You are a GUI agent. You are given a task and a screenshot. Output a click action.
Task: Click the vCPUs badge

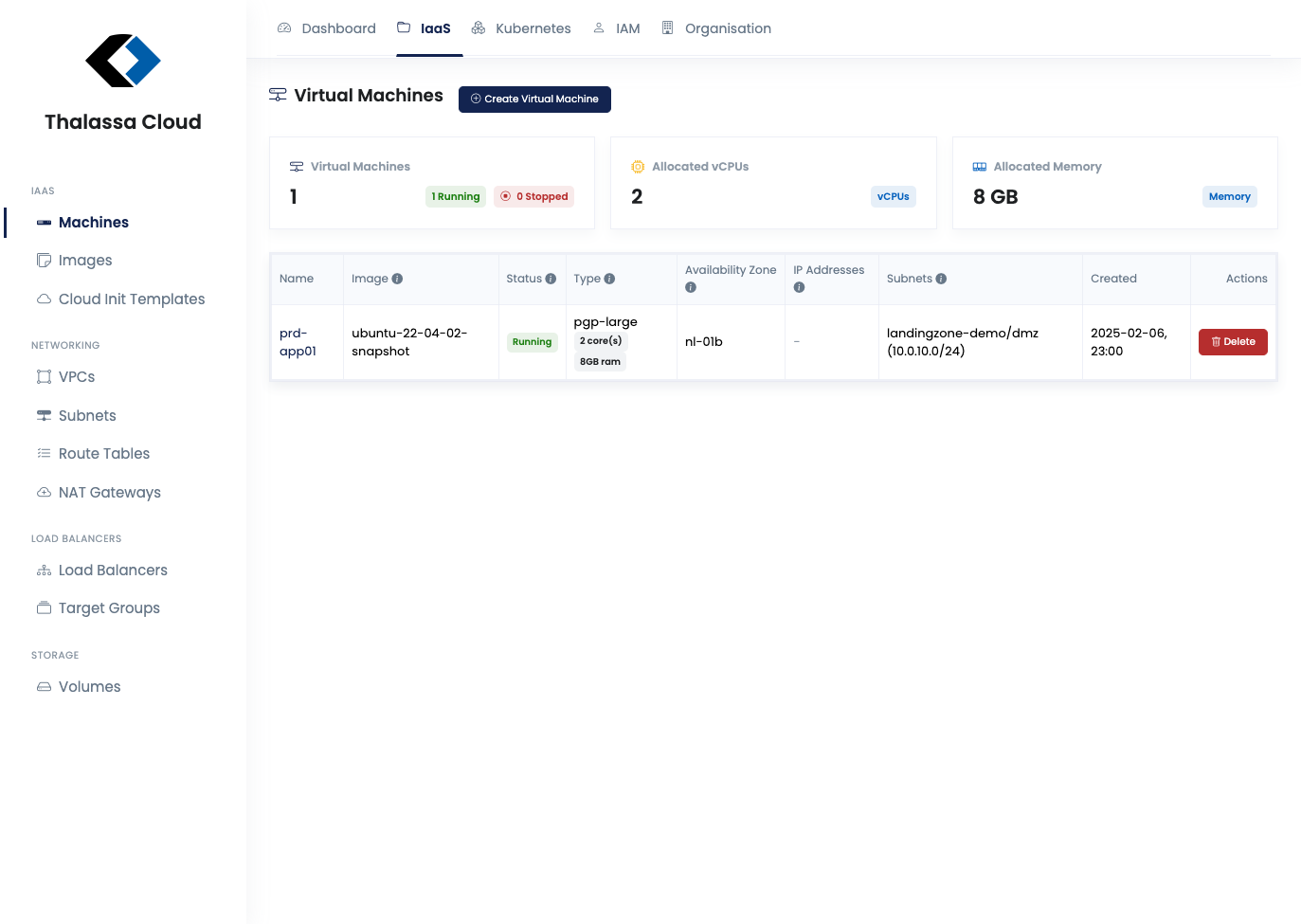click(894, 197)
